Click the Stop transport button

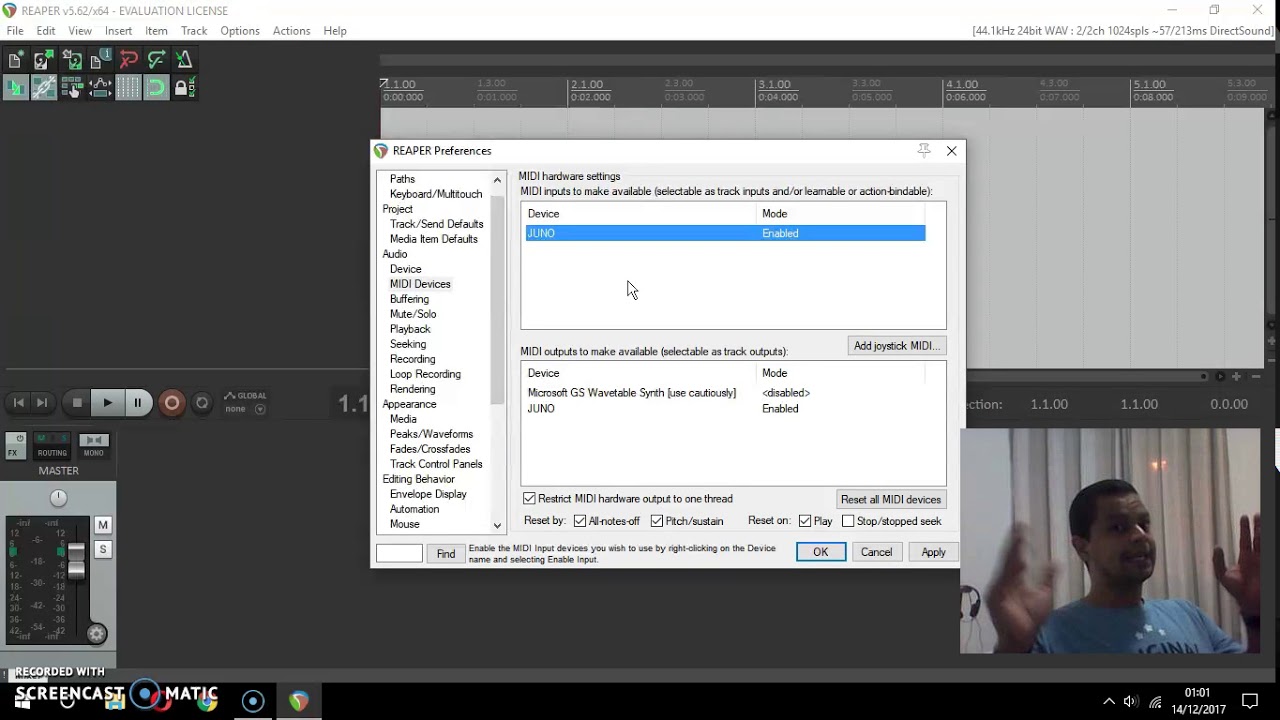(77, 403)
